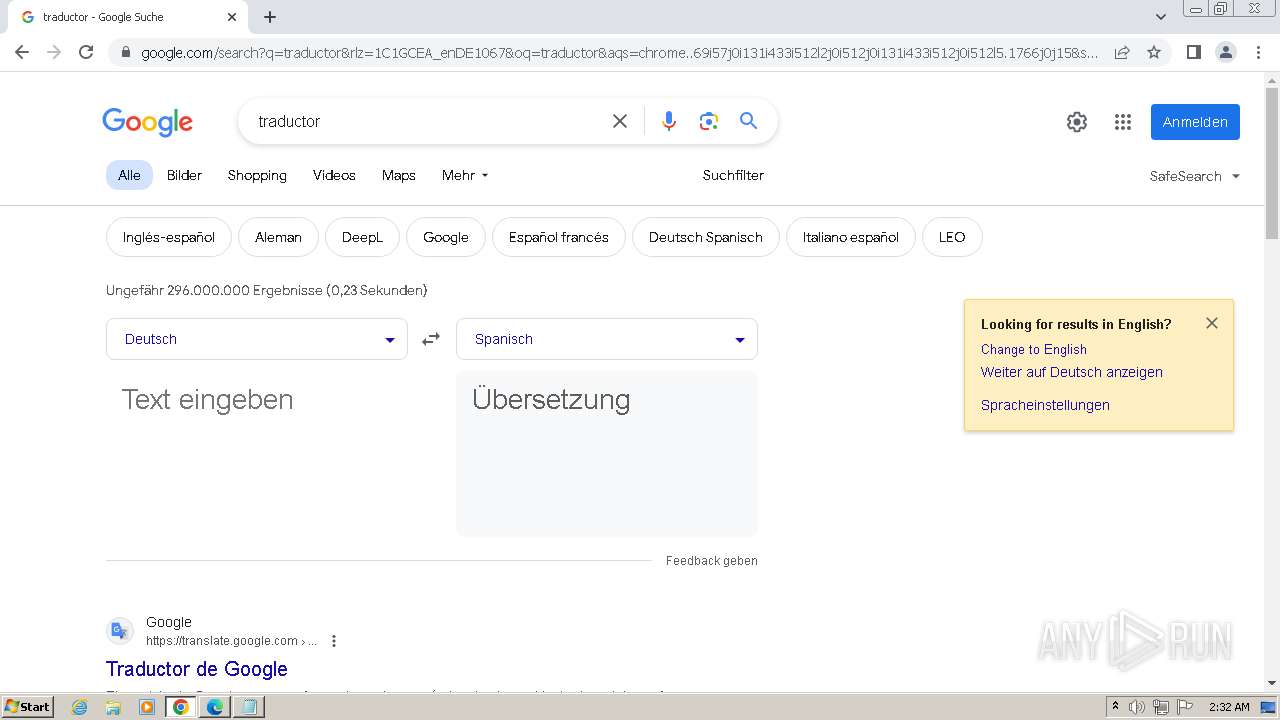Image resolution: width=1280 pixels, height=720 pixels.
Task: Click the volume icon in system tray
Action: [1137, 707]
